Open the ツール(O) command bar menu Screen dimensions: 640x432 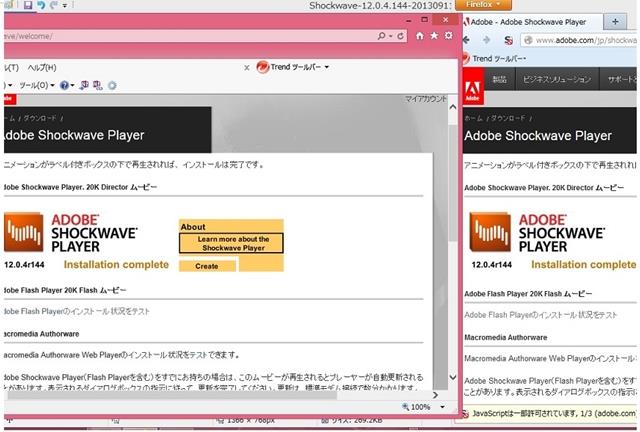[37, 85]
